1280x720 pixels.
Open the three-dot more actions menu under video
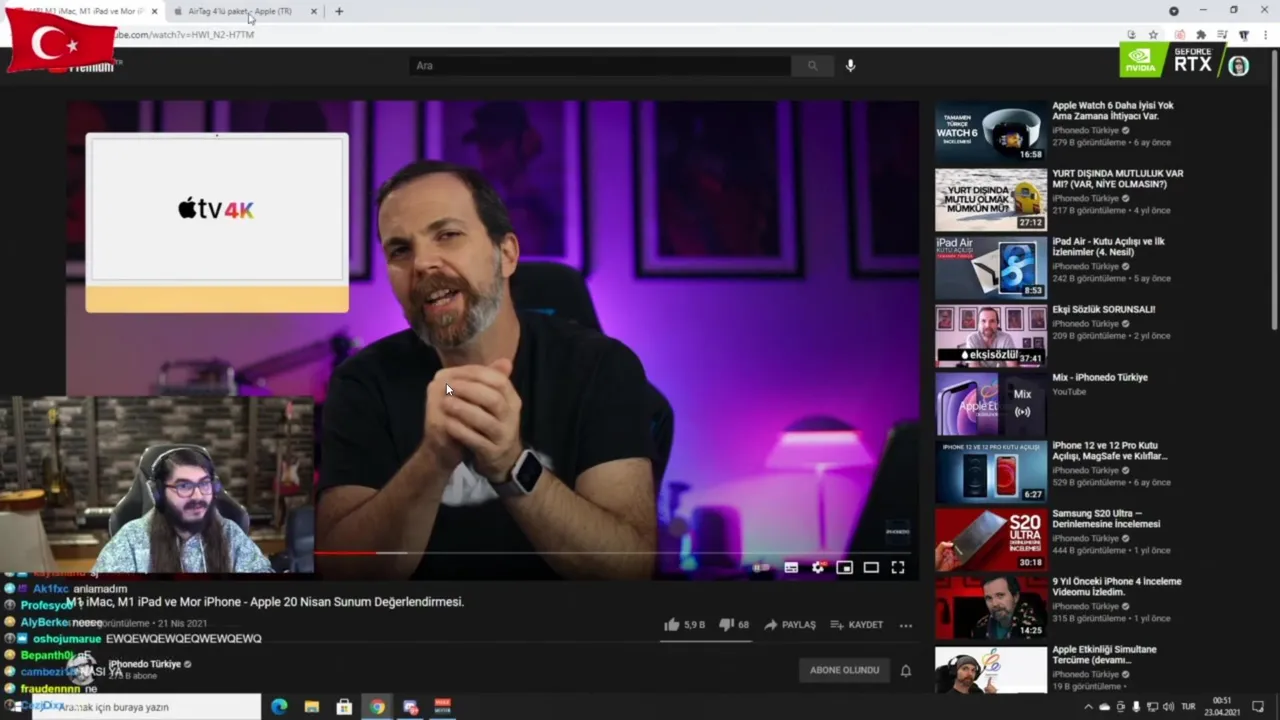click(906, 625)
